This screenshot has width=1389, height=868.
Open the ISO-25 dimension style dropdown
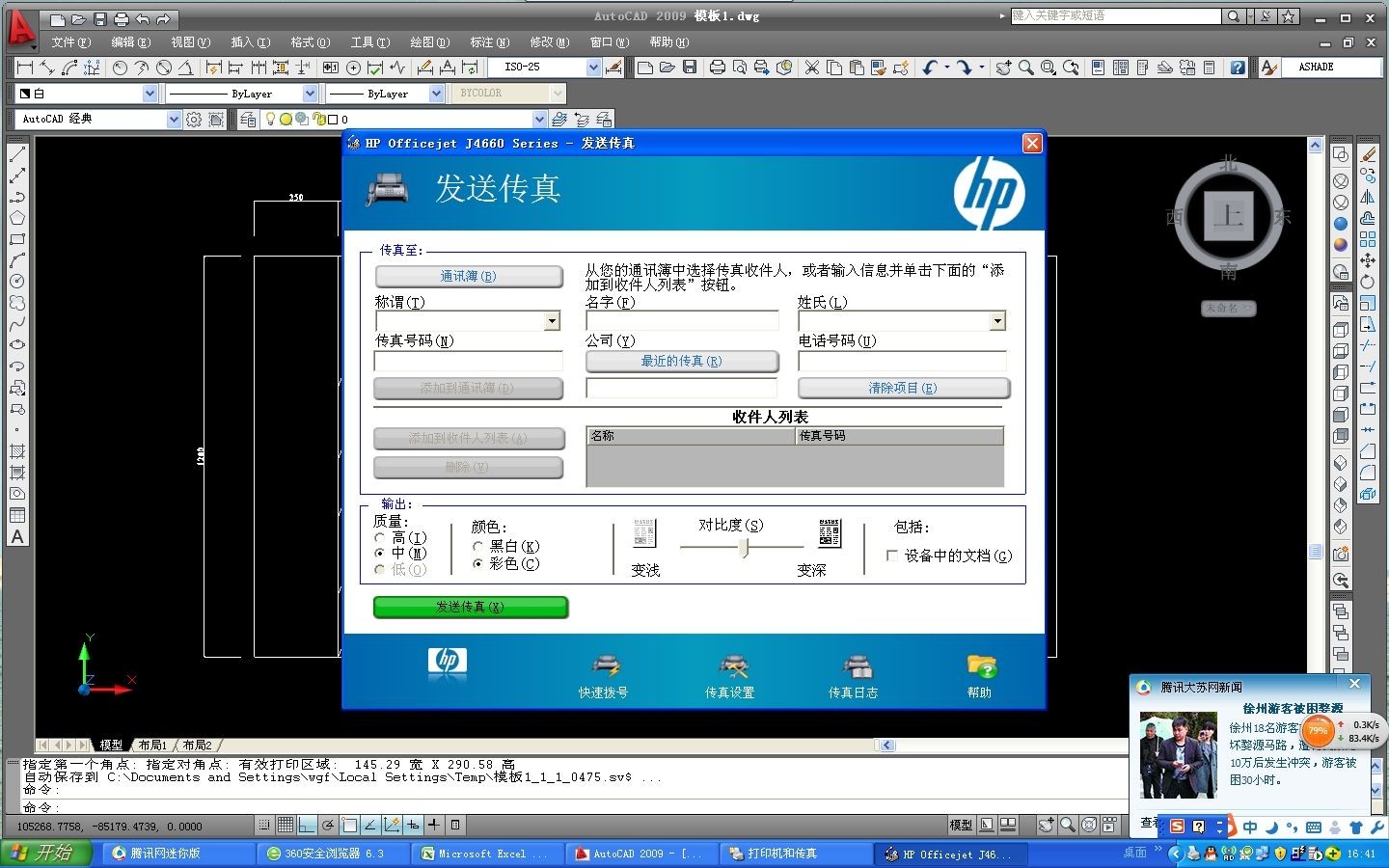click(593, 68)
